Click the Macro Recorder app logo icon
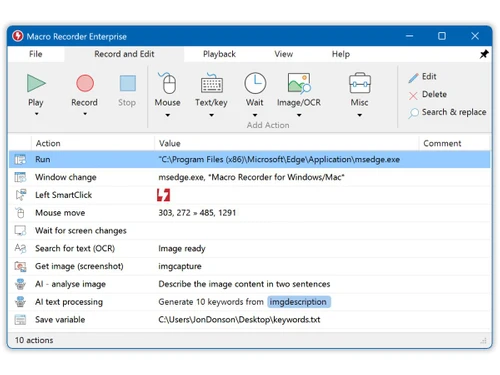Viewport: 500px width, 375px height. (x=18, y=36)
